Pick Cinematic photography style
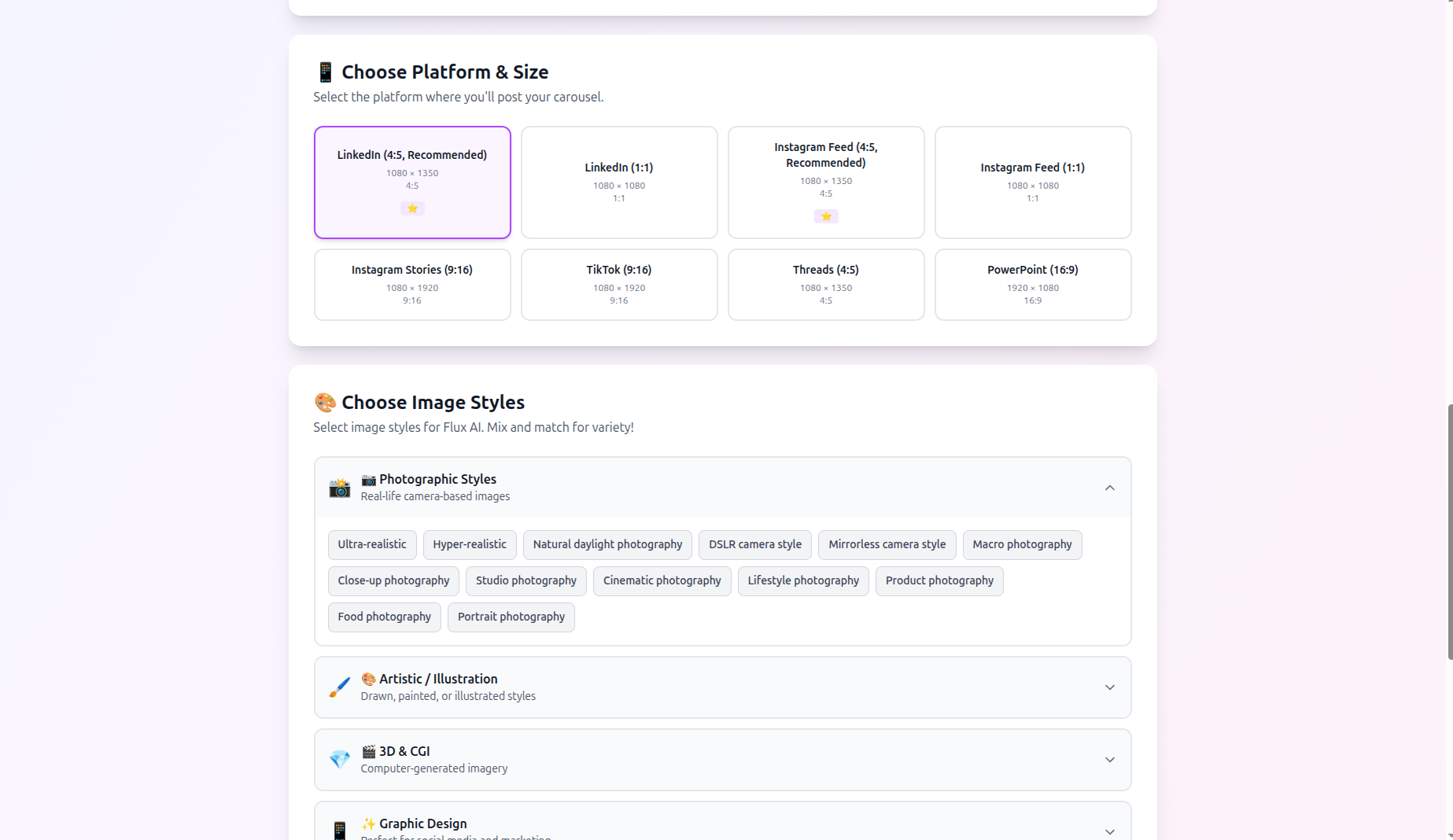The height and width of the screenshot is (840, 1453). pos(662,581)
